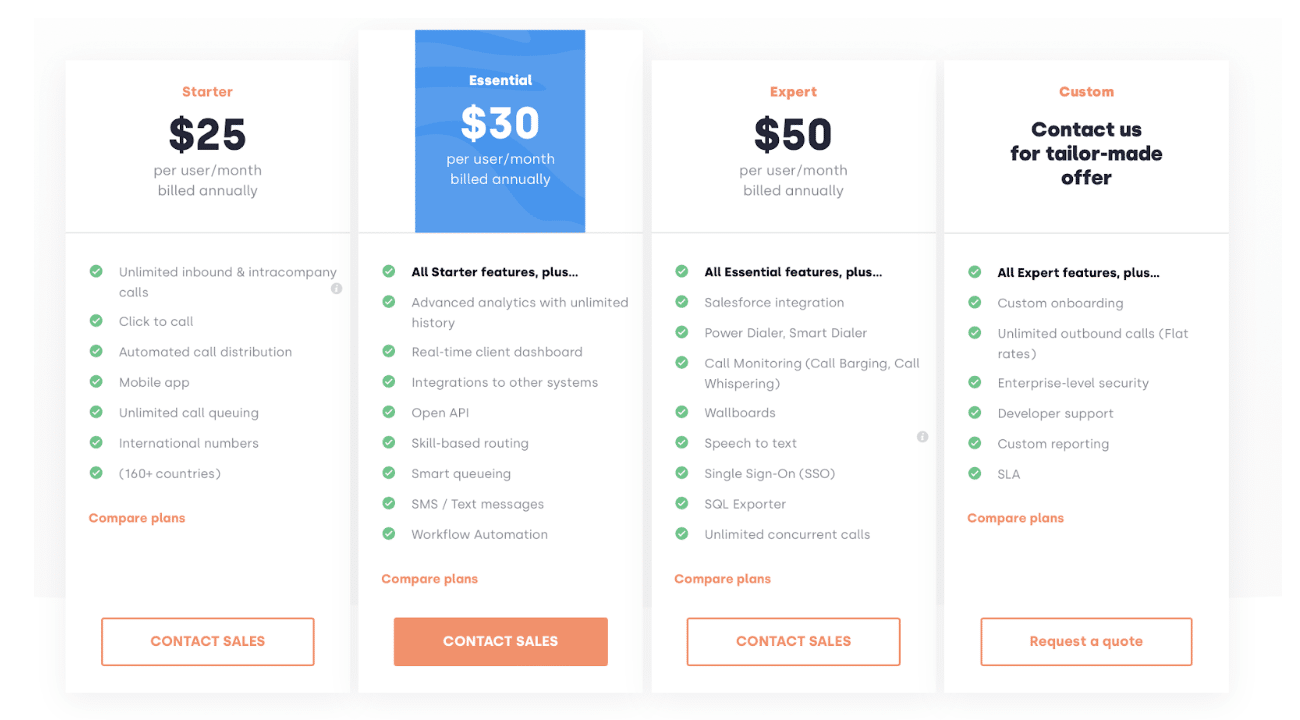This screenshot has width=1300, height=720.
Task: Click info icon beside Unlimited inbound calls
Action: pos(336,288)
